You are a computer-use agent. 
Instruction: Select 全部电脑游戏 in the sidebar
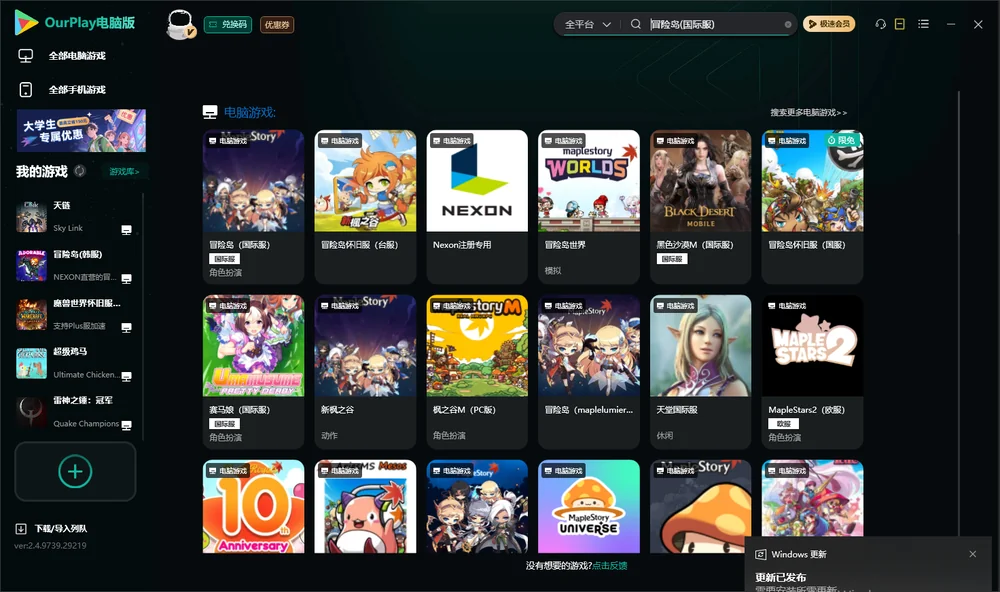tap(77, 56)
